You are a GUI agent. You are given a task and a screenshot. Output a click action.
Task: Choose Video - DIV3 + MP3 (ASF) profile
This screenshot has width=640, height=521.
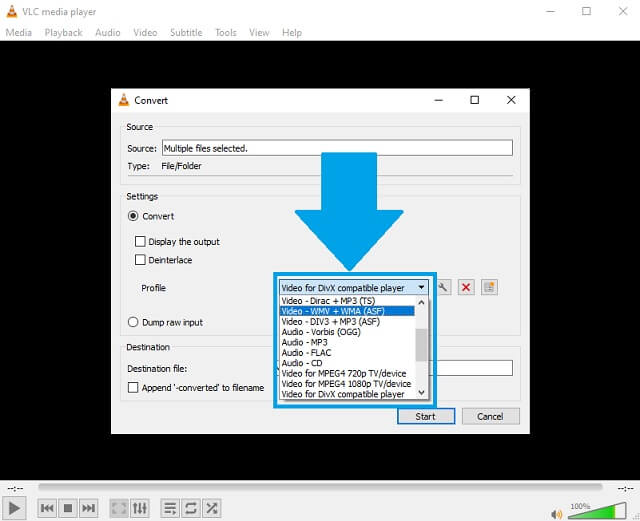[x=347, y=321]
